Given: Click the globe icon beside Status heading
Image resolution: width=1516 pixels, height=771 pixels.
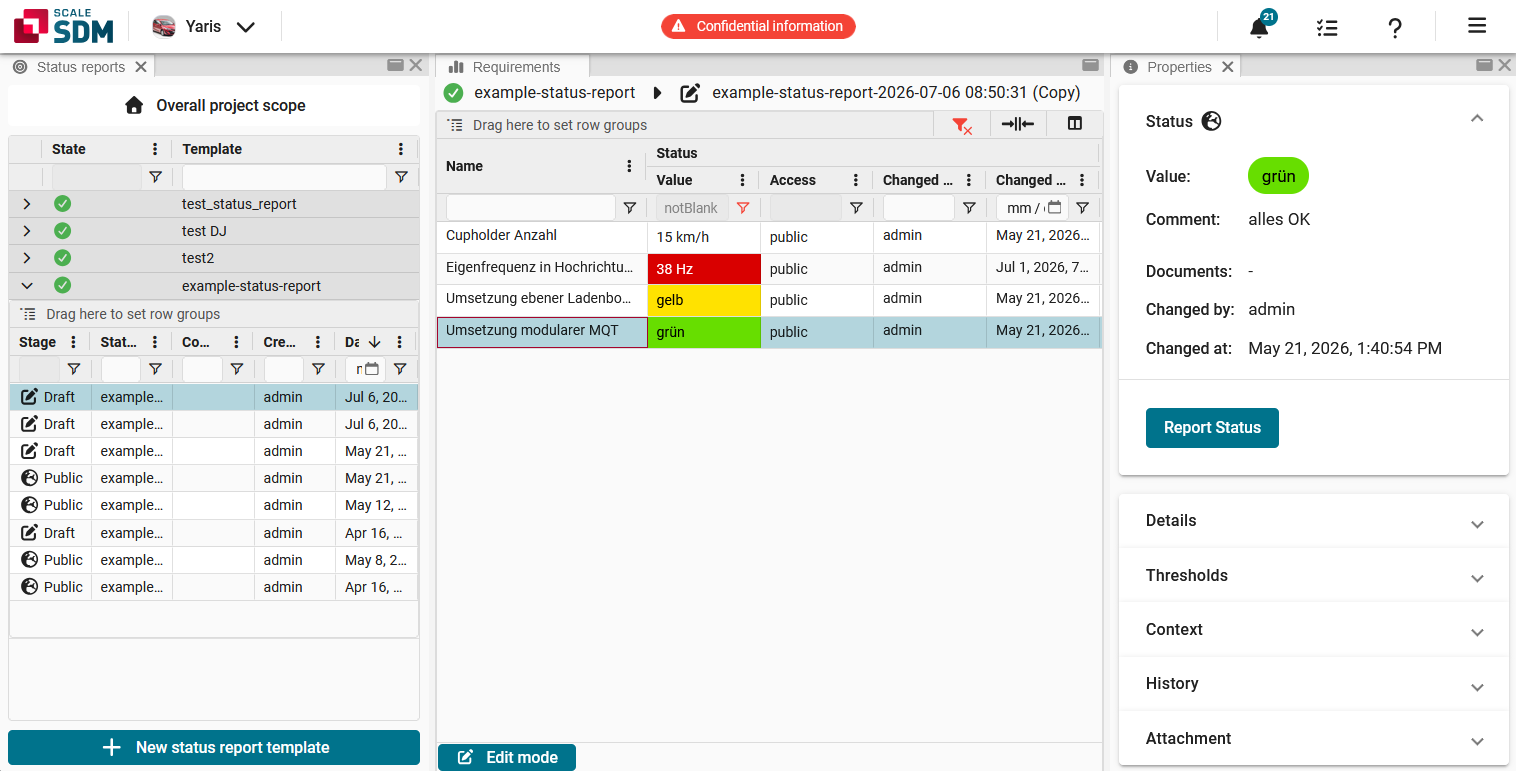Looking at the screenshot, I should [x=1211, y=121].
